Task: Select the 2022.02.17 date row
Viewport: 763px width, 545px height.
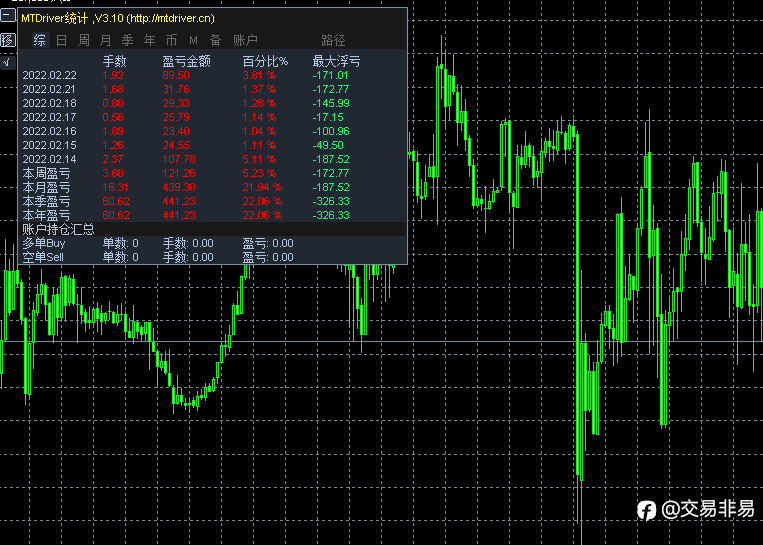Action: [x=50, y=117]
